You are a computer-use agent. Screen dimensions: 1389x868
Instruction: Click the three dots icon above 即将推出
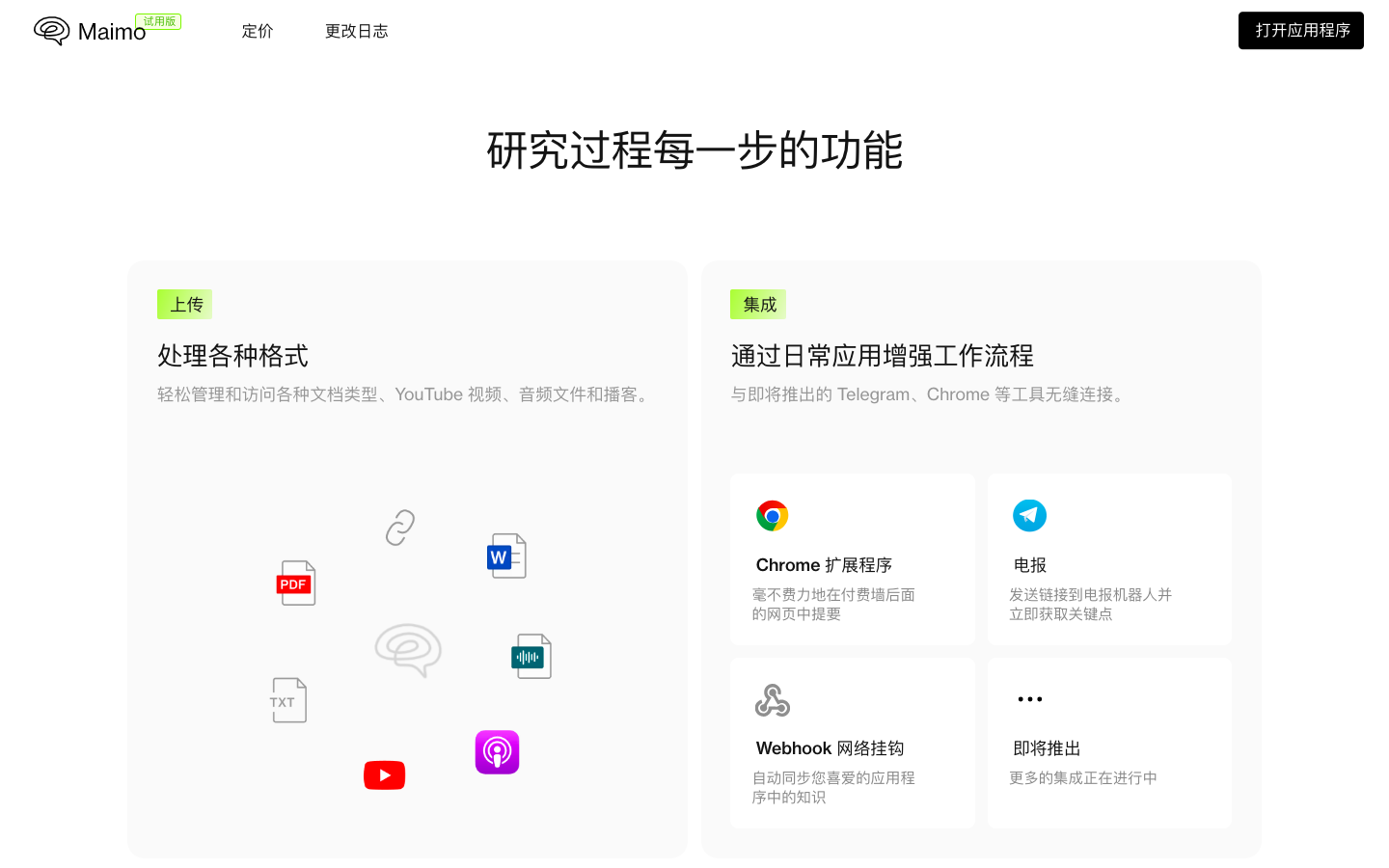click(1030, 699)
